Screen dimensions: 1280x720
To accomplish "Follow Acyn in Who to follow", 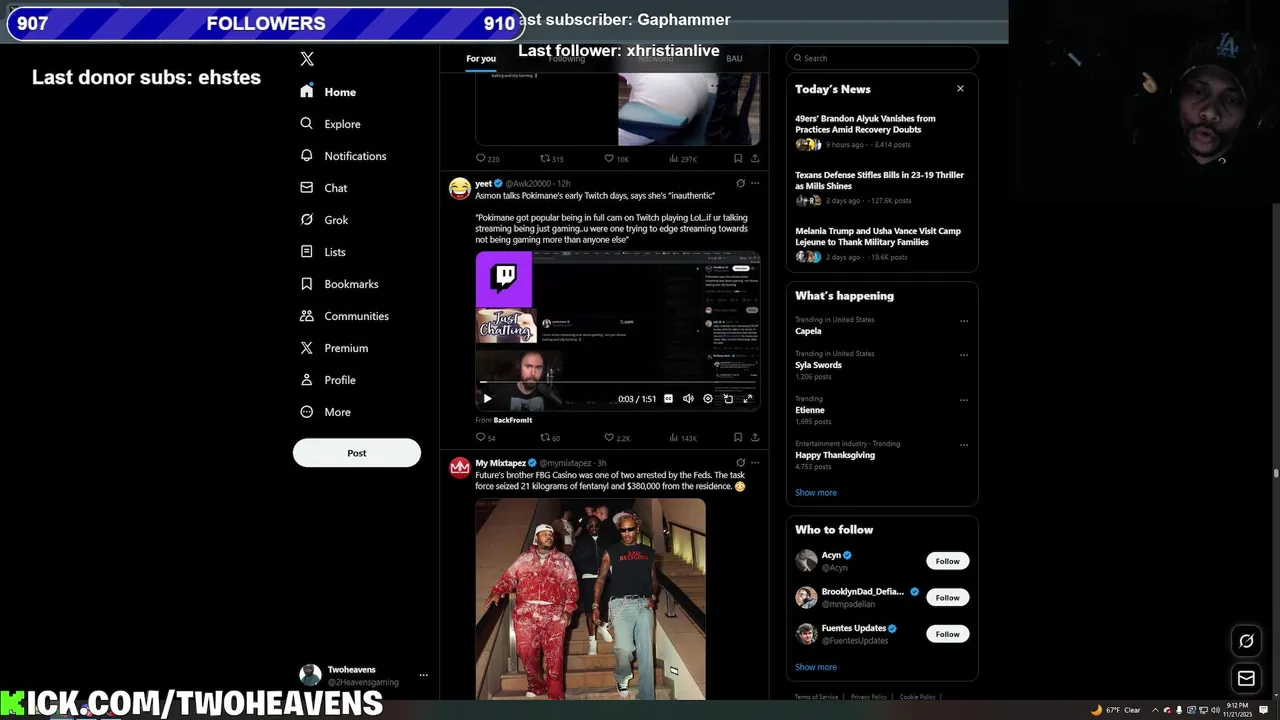I will (947, 561).
